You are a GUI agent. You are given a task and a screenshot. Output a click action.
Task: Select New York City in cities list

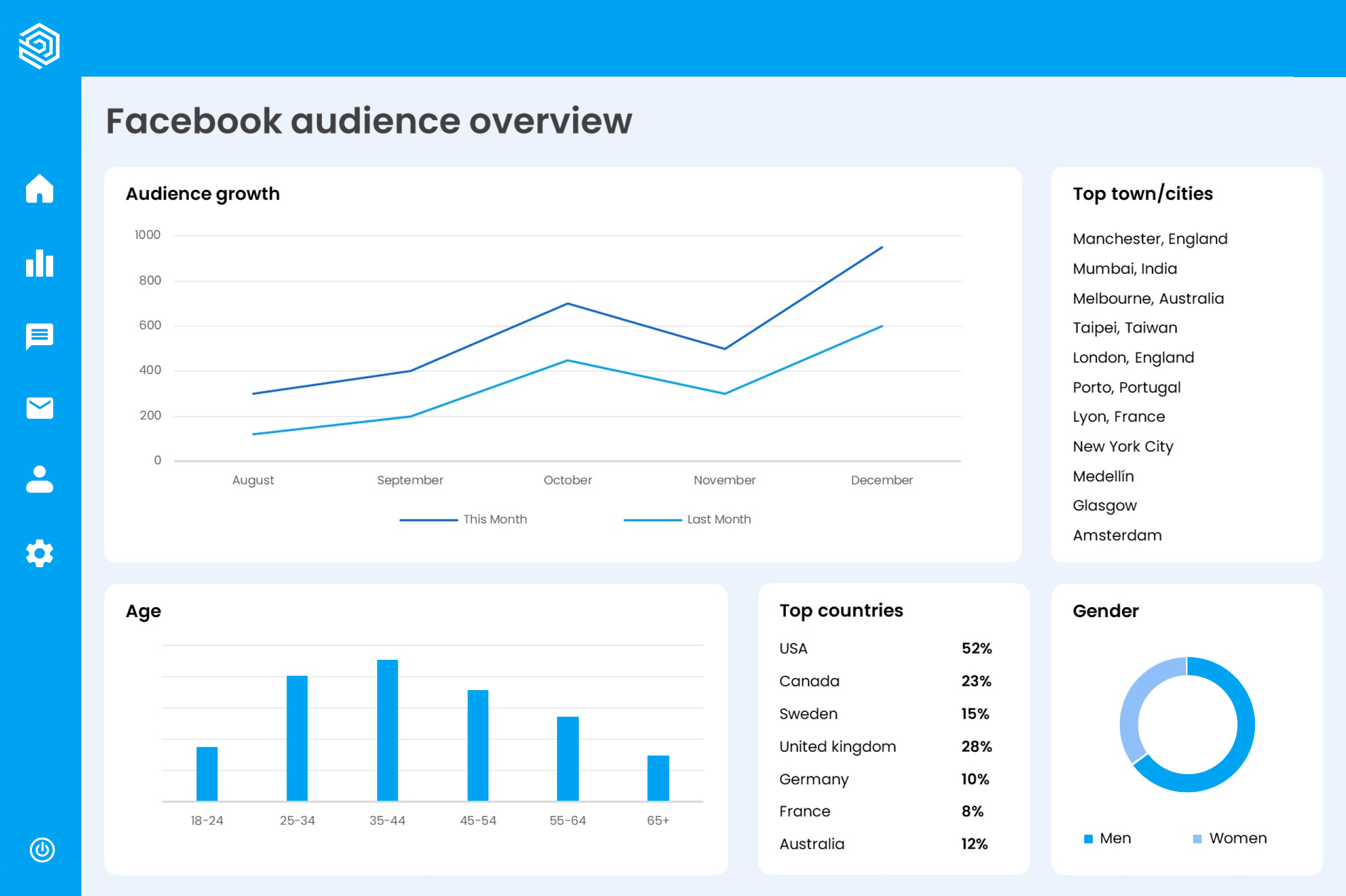pyautogui.click(x=1123, y=446)
